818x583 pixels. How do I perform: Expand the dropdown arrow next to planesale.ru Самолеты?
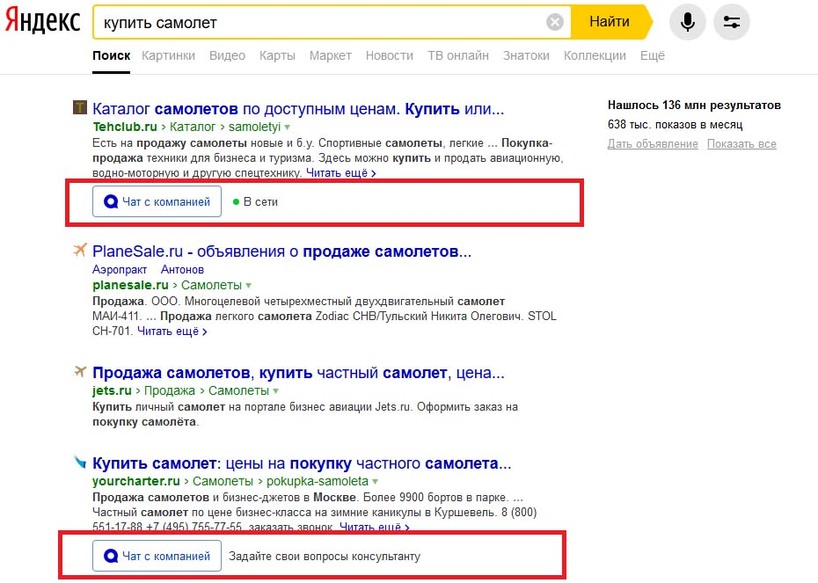click(x=248, y=286)
